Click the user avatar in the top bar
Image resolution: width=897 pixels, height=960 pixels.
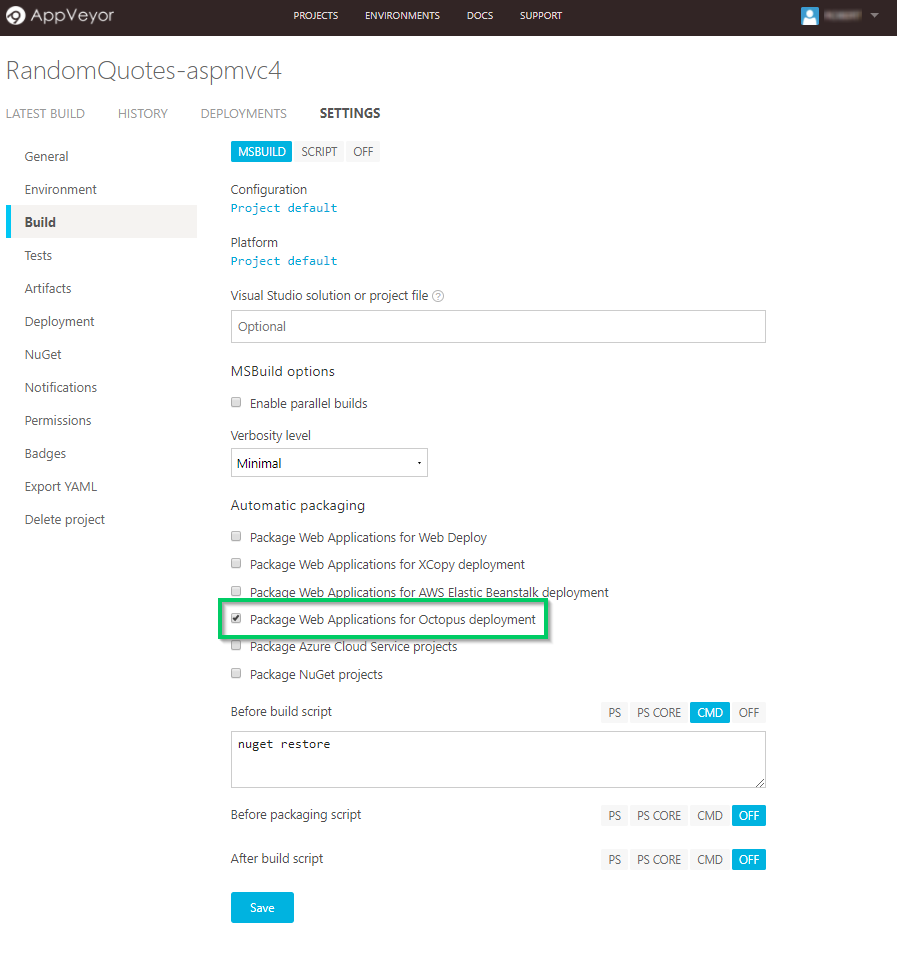(x=809, y=15)
